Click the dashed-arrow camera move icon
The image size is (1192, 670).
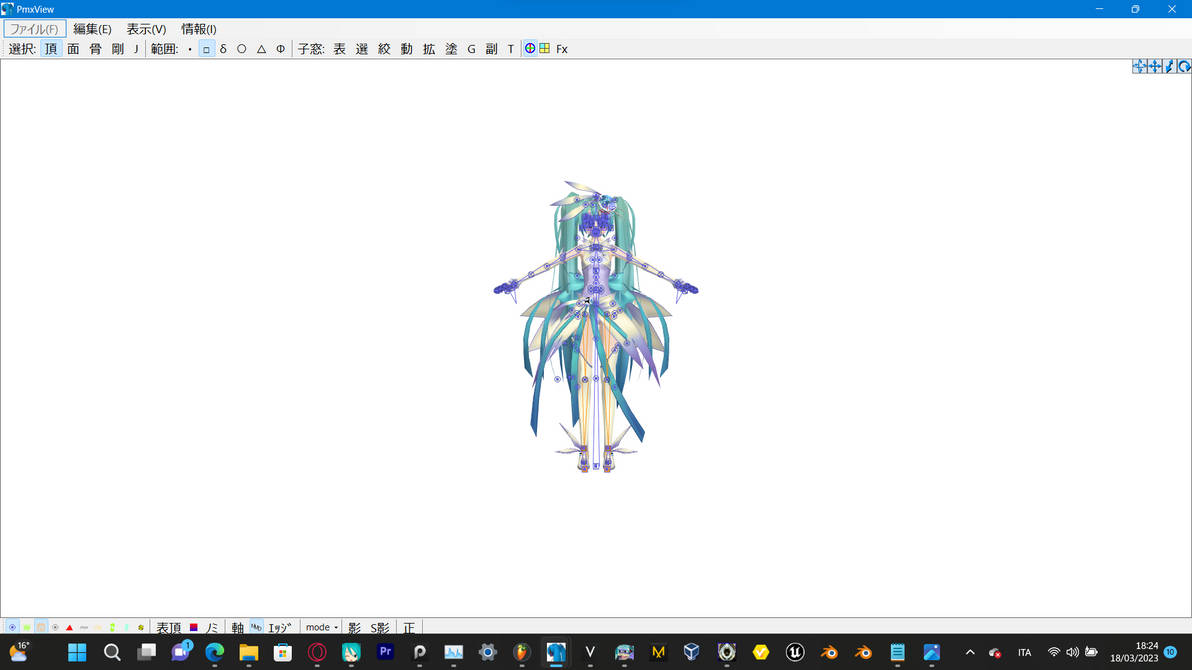tap(1140, 66)
